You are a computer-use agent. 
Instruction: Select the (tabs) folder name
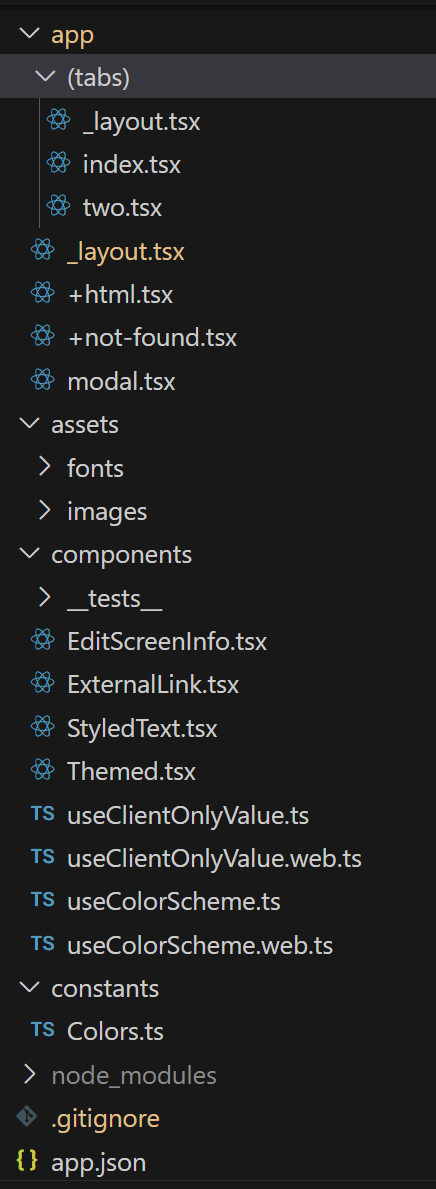[x=99, y=77]
